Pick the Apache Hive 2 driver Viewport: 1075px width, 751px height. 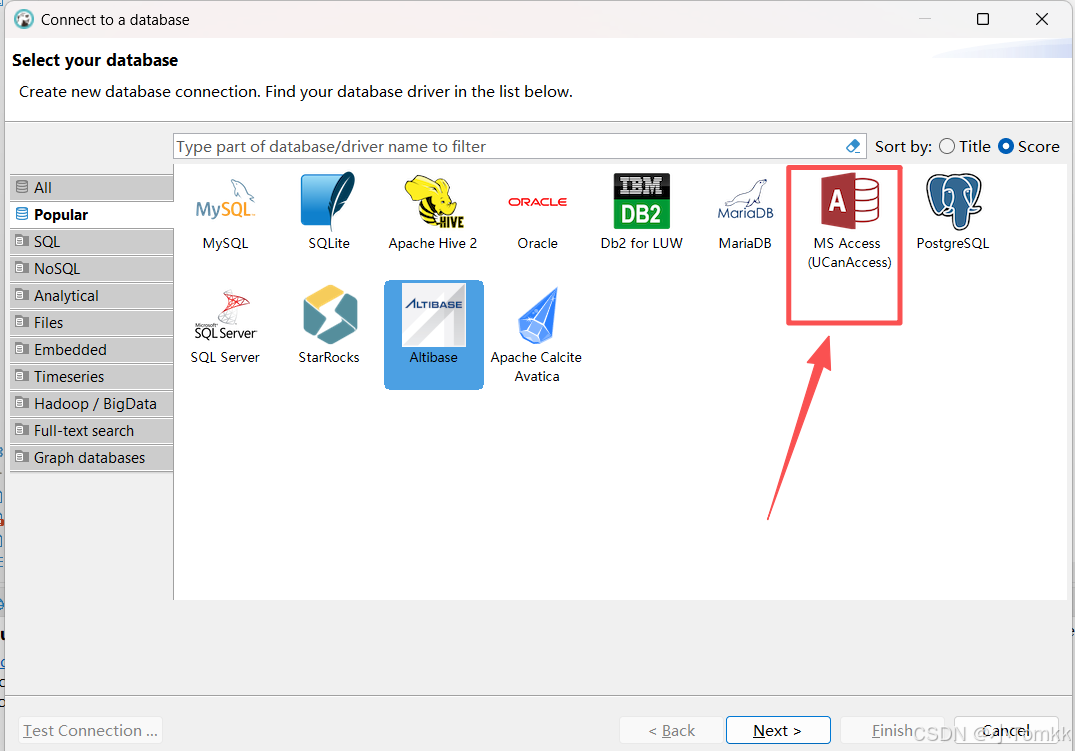click(x=433, y=201)
